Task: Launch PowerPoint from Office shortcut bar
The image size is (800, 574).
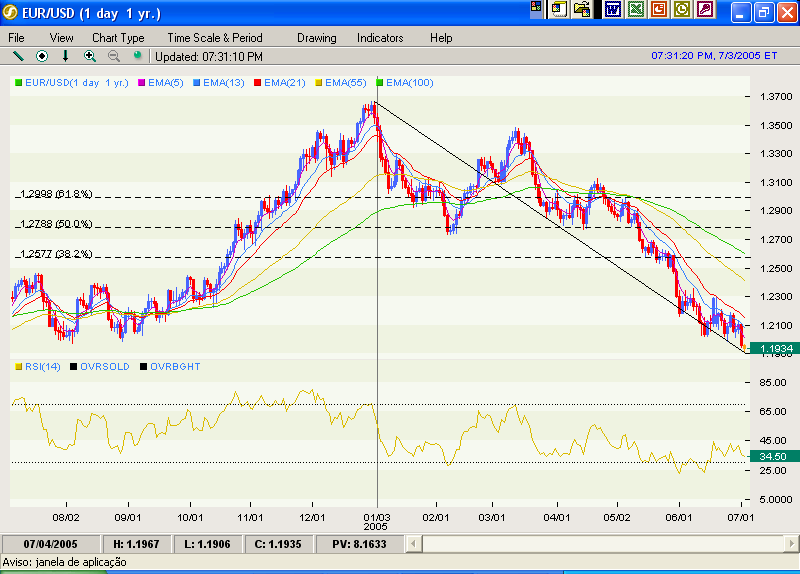Action: tap(659, 10)
